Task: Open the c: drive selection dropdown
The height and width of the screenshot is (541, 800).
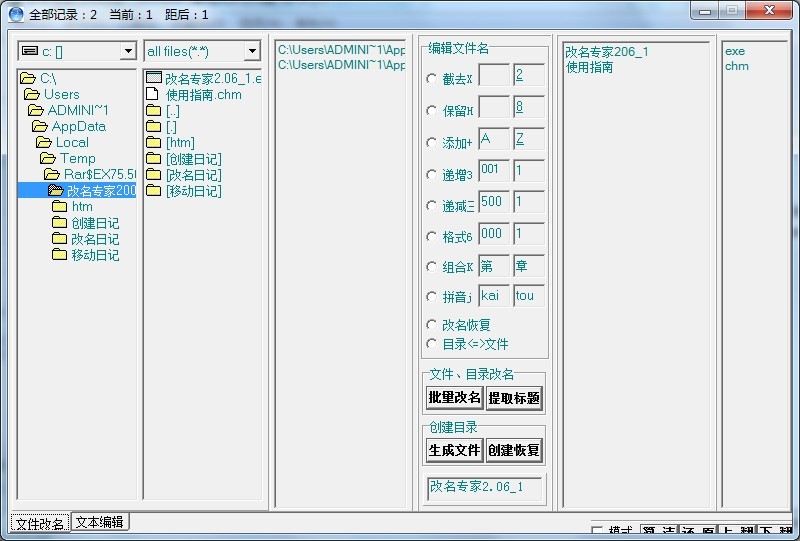Action: coord(127,51)
